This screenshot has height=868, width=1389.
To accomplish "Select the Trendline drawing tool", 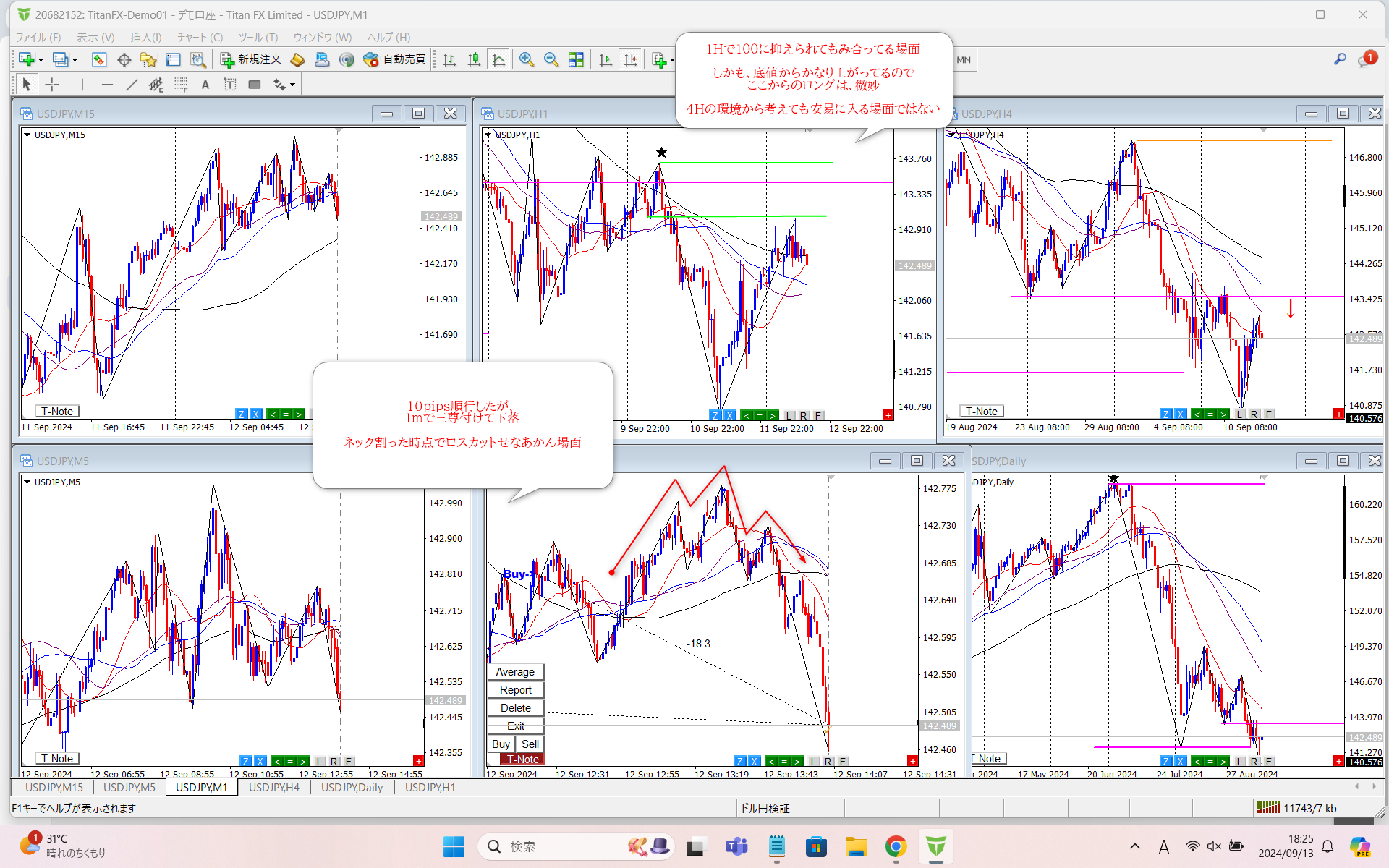I will (x=132, y=85).
